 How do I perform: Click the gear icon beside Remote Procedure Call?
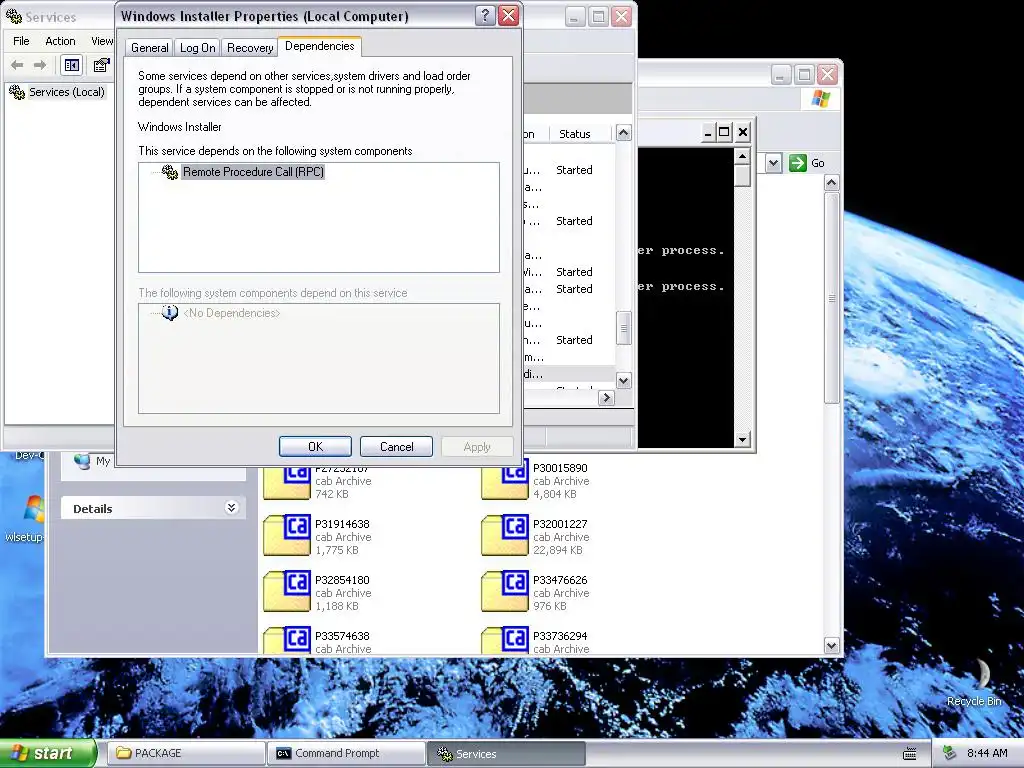point(170,172)
